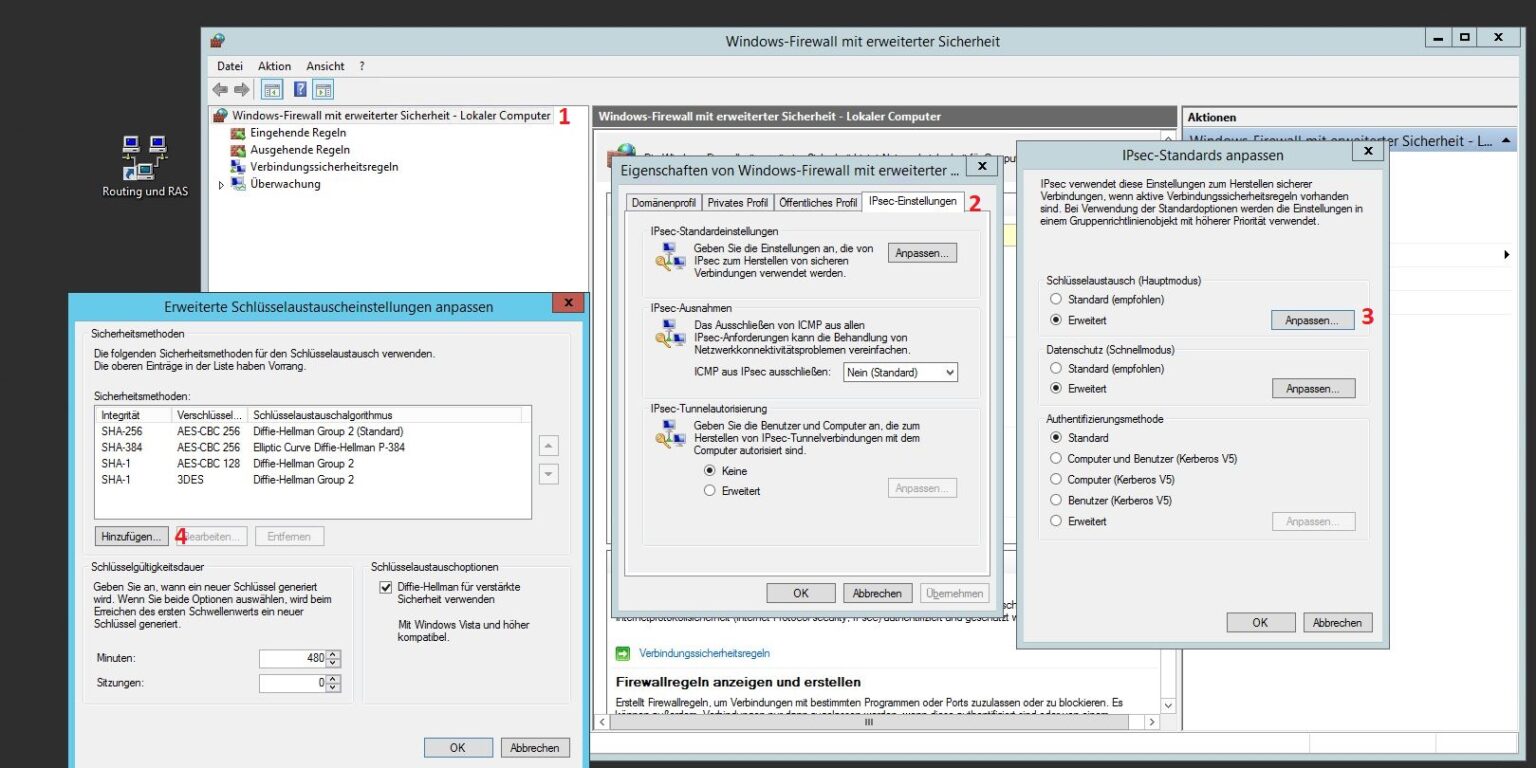Click the Help icon in the MMC toolbar
Image resolution: width=1536 pixels, height=768 pixels.
click(298, 89)
